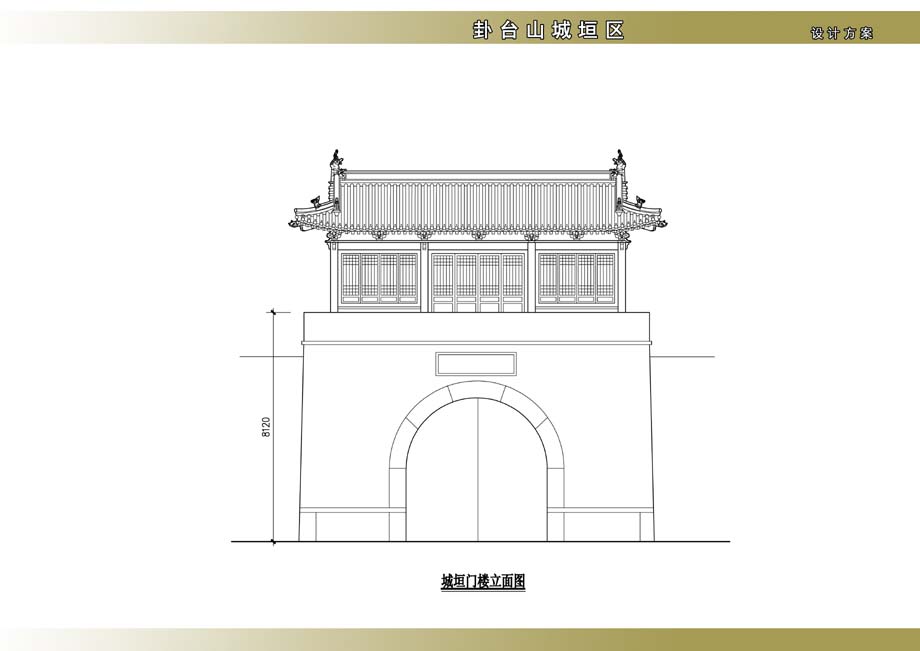
Task: Select the left lattice window bay
Action: pos(379,277)
